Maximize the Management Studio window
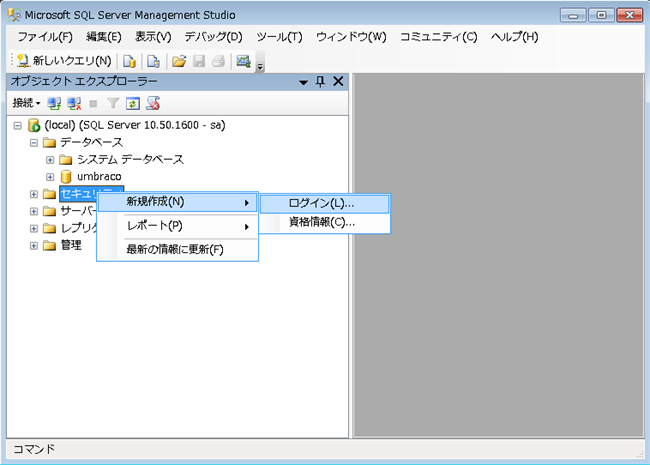650x465 pixels. (601, 15)
